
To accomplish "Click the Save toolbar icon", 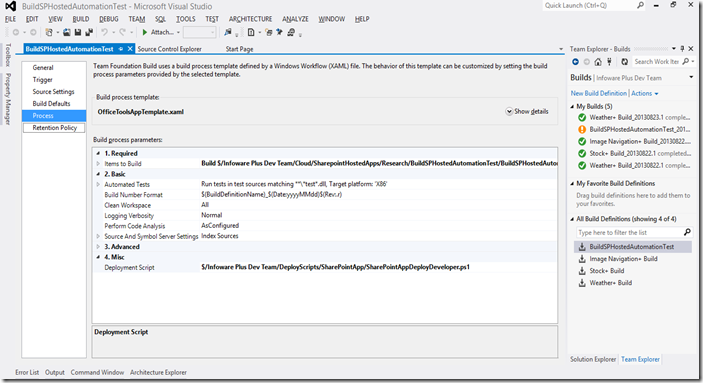I will click(78, 32).
